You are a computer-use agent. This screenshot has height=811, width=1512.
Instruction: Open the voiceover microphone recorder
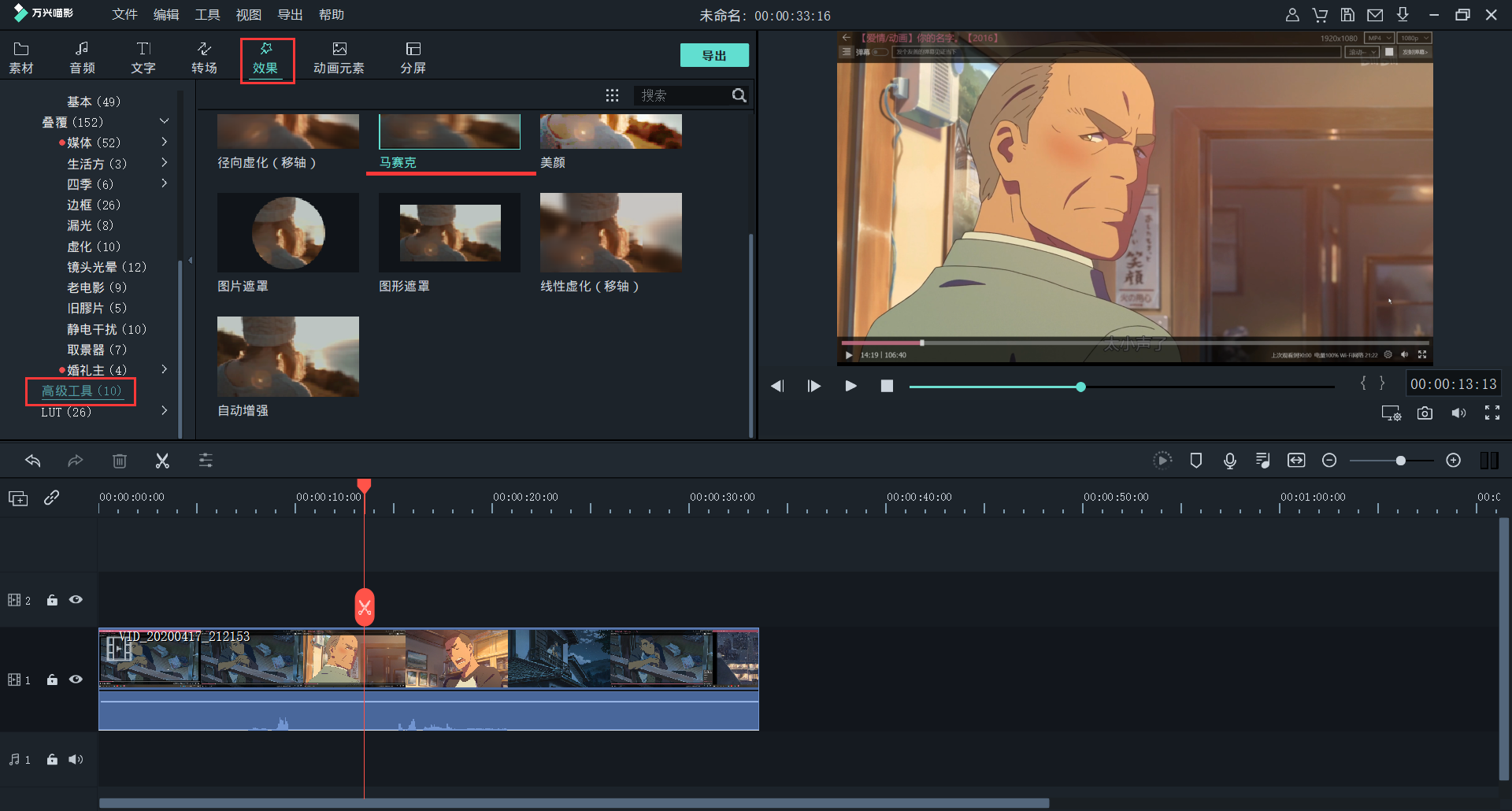[x=1229, y=461]
